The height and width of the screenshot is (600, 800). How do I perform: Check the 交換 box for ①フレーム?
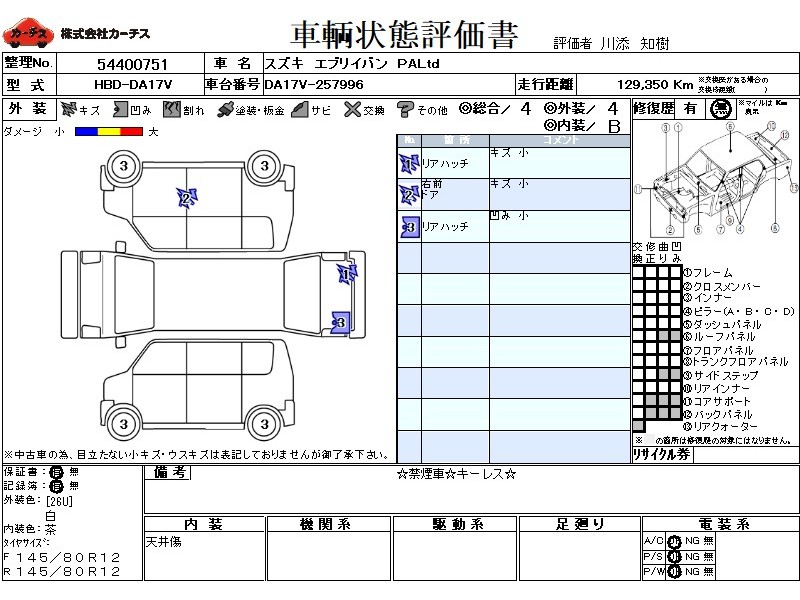(639, 272)
